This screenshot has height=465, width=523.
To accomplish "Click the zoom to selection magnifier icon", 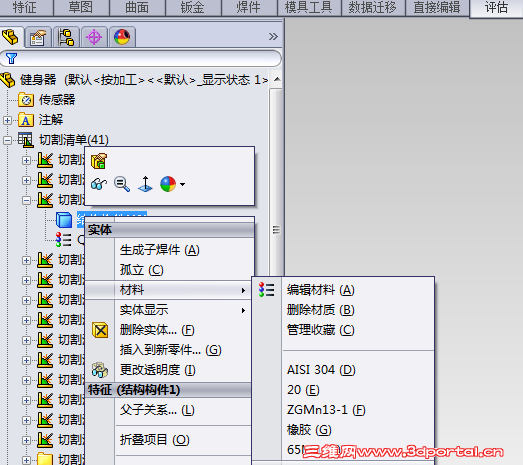I will pyautogui.click(x=122, y=184).
